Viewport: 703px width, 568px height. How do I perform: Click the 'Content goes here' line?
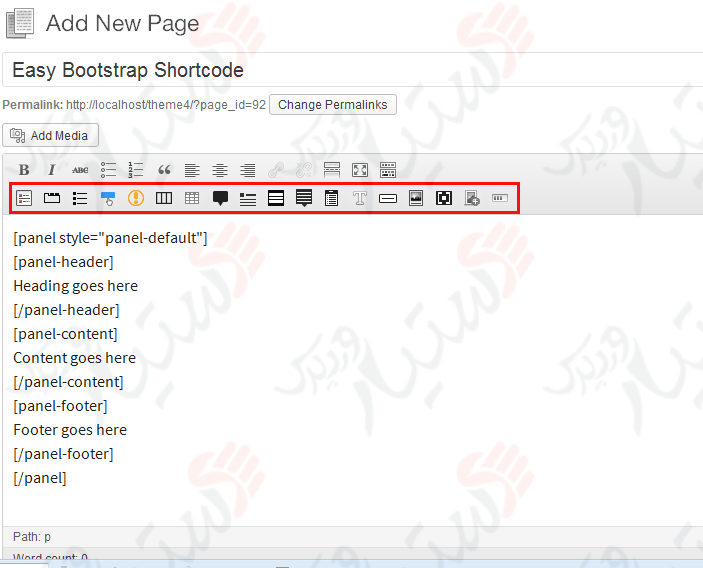click(74, 358)
